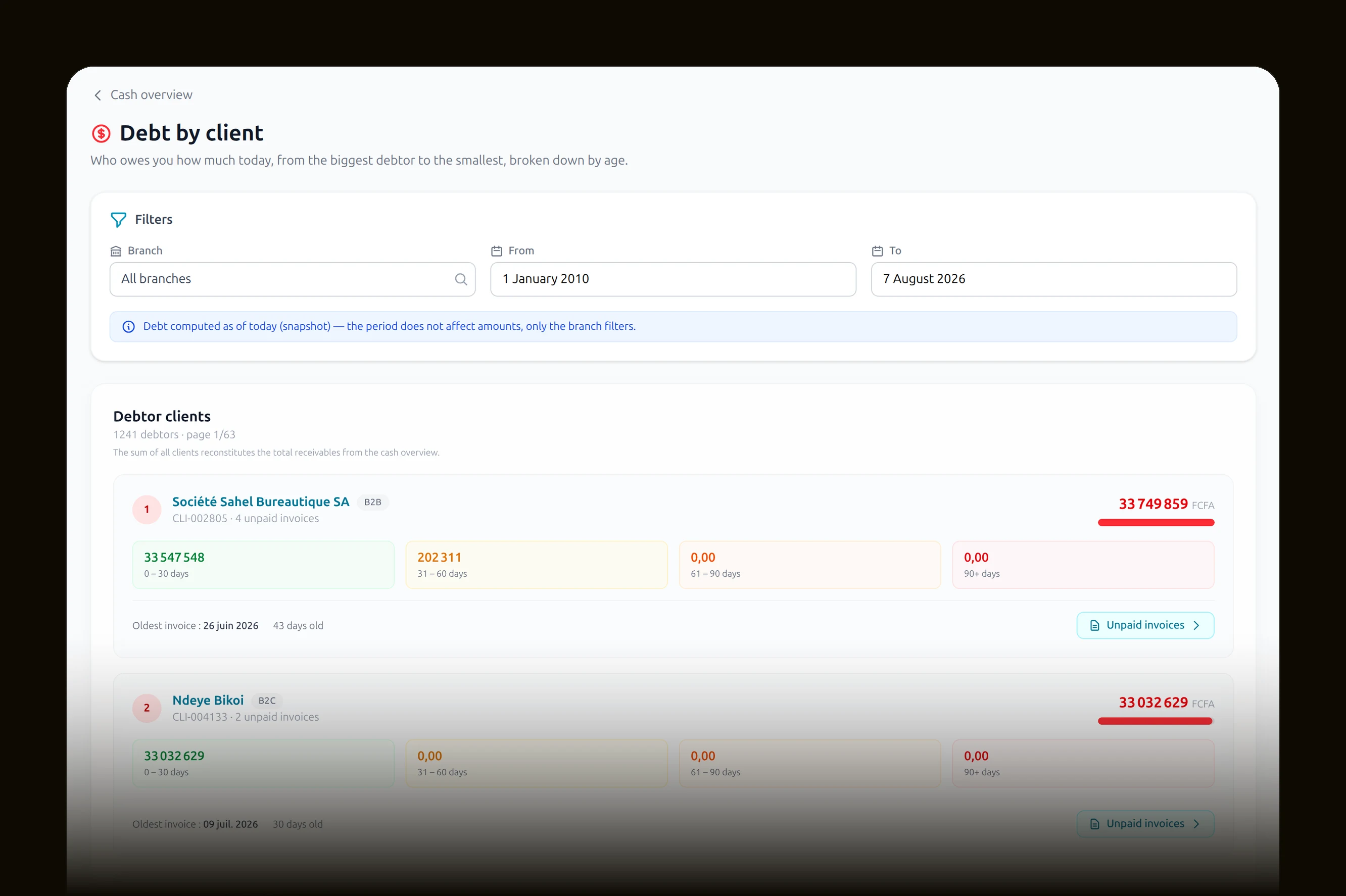Open the From date field
Viewport: 1346px width, 896px height.
674,279
